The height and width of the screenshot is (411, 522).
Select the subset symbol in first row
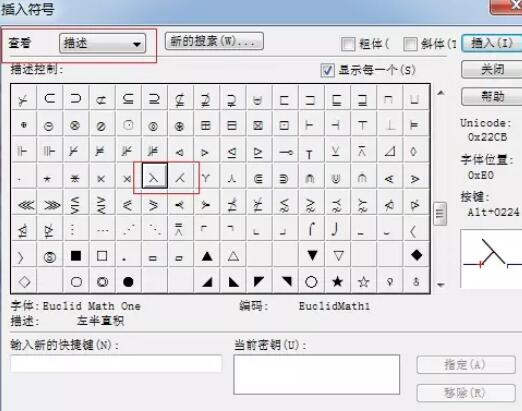coord(50,99)
